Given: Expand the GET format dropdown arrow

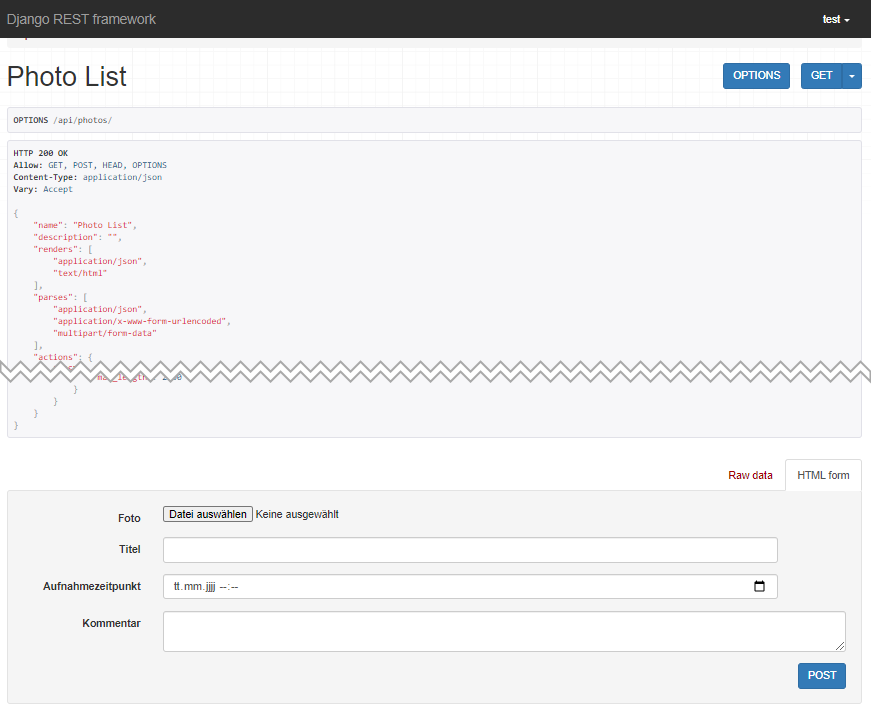Looking at the screenshot, I should coord(852,76).
